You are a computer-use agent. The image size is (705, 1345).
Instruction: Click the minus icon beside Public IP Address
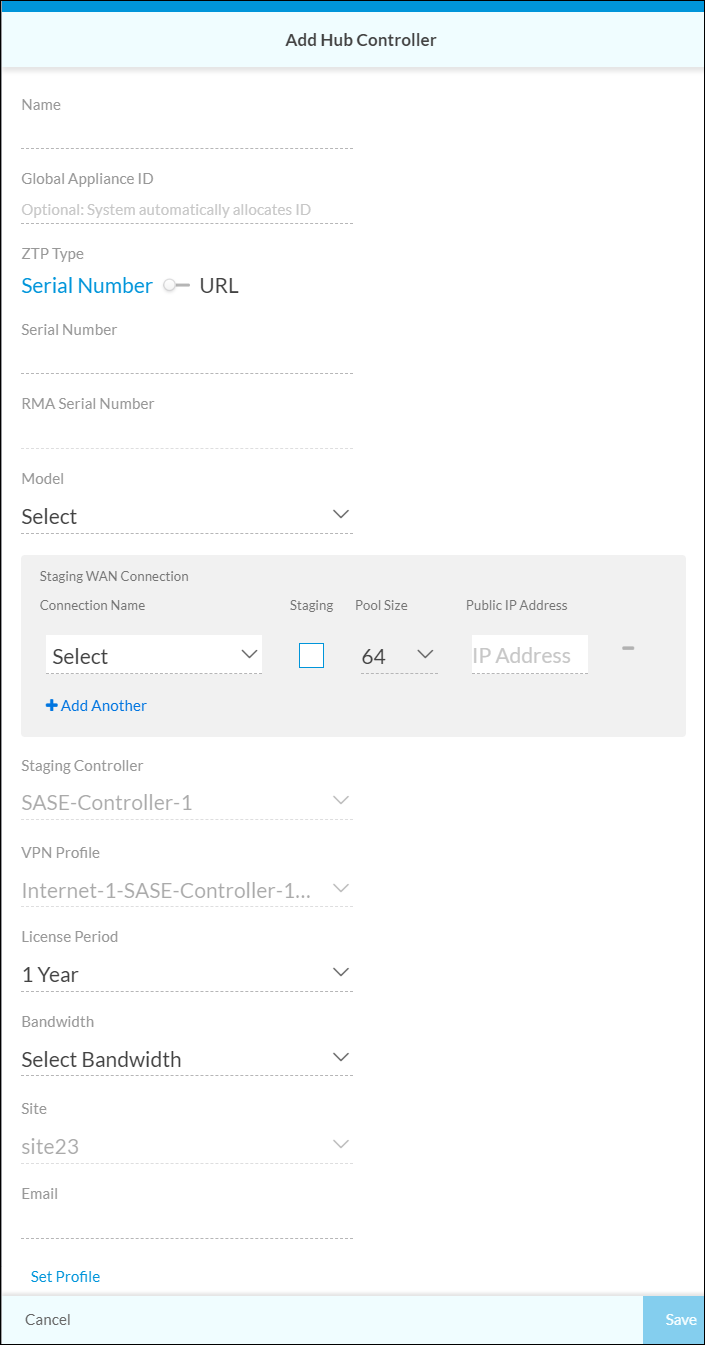coord(628,647)
